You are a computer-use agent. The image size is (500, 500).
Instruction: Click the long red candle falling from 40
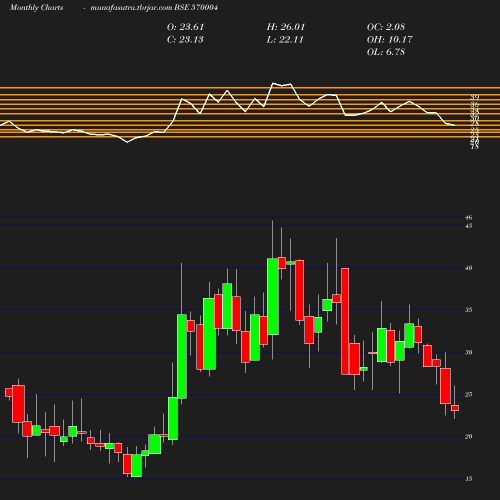tap(345, 321)
